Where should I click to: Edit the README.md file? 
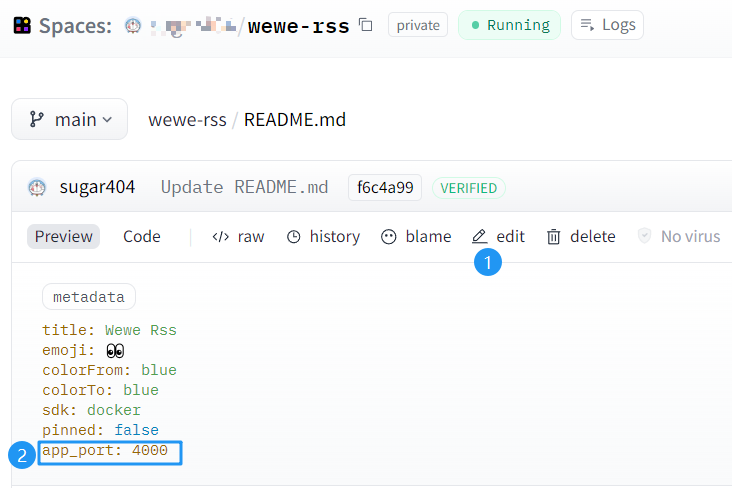tap(498, 236)
